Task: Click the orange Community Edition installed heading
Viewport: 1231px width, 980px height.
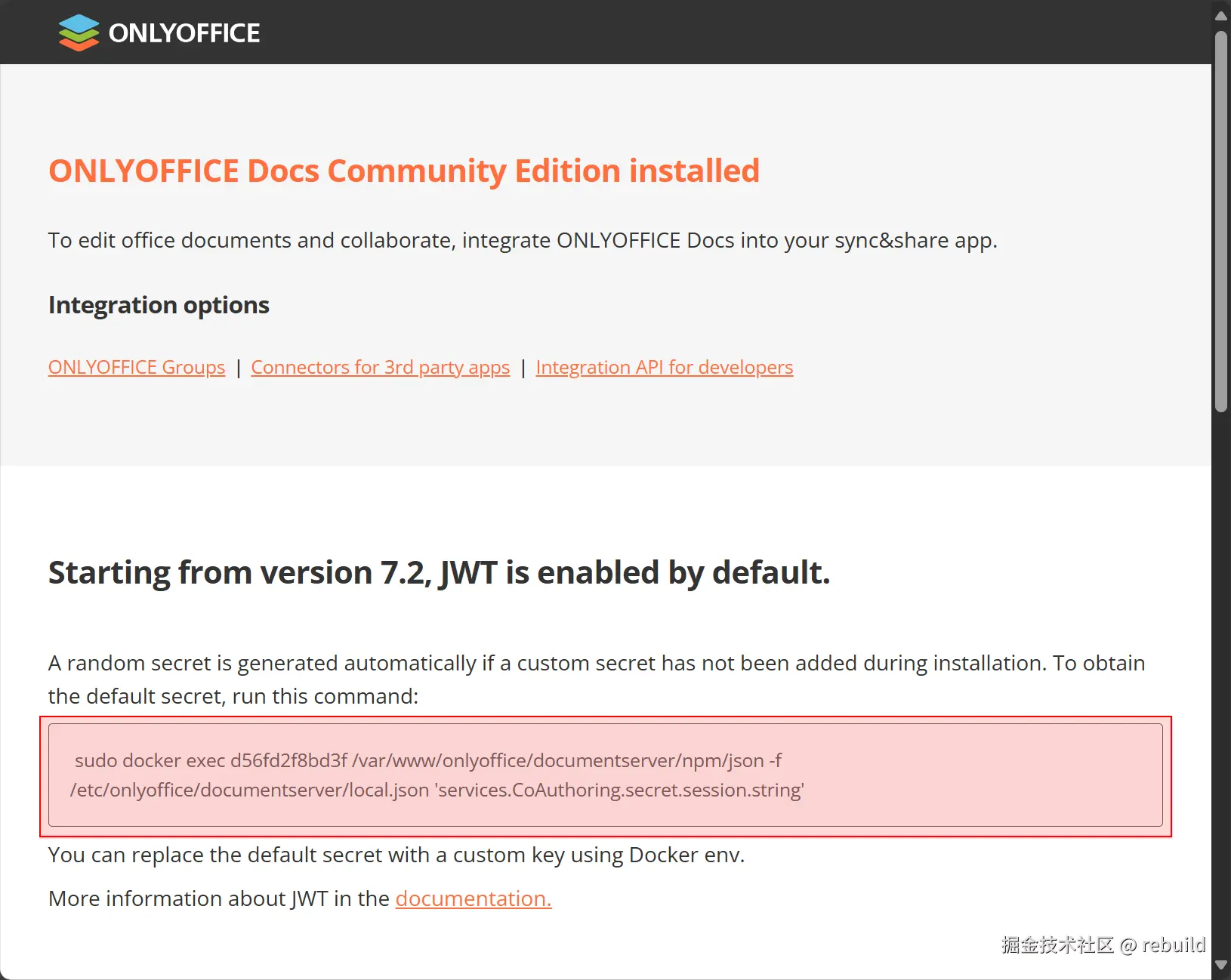Action: pos(404,171)
